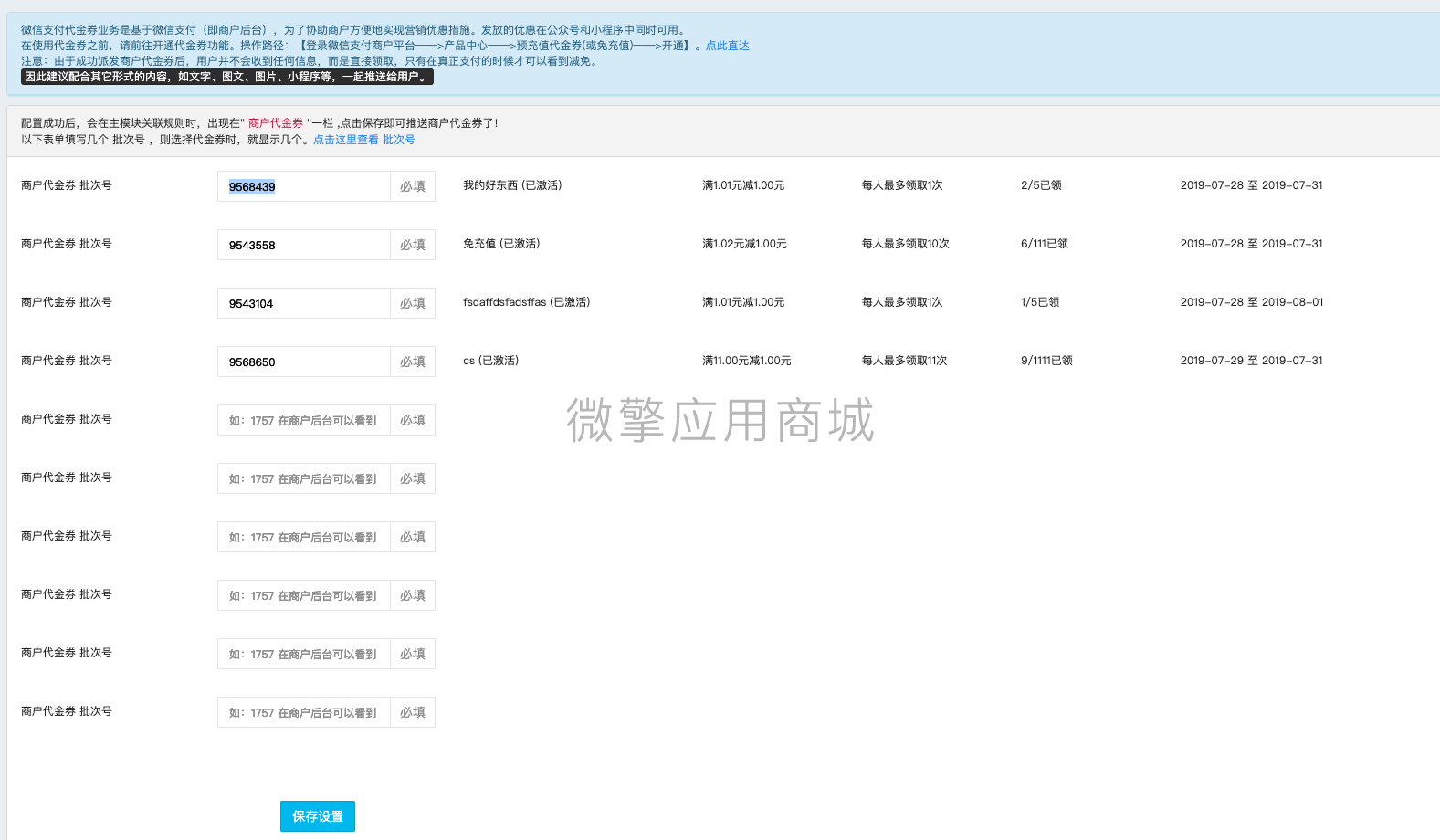Open the 点击这里查看 批次号 link
The width and height of the screenshot is (1440, 840).
[364, 140]
